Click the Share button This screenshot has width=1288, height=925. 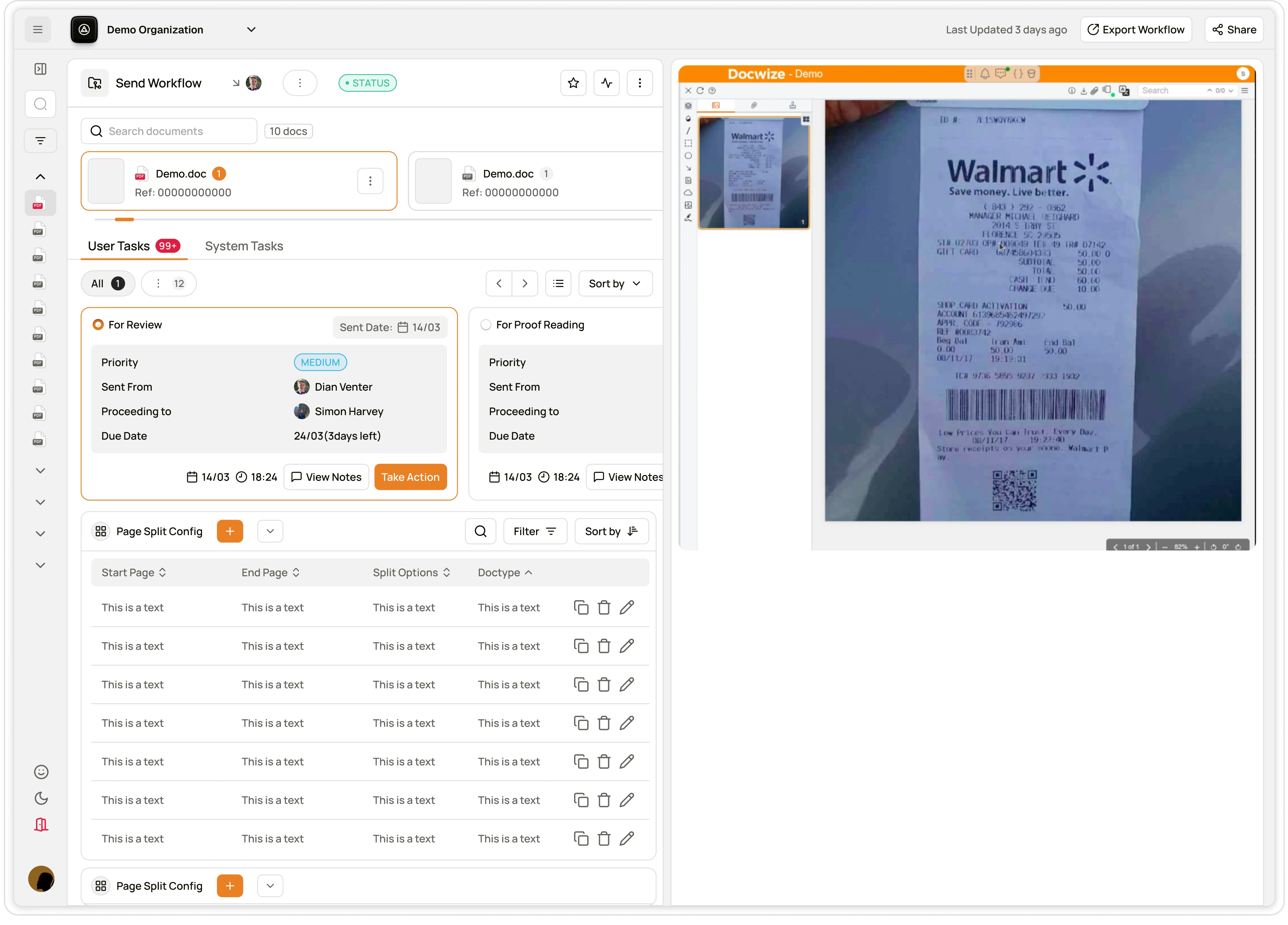pyautogui.click(x=1234, y=30)
